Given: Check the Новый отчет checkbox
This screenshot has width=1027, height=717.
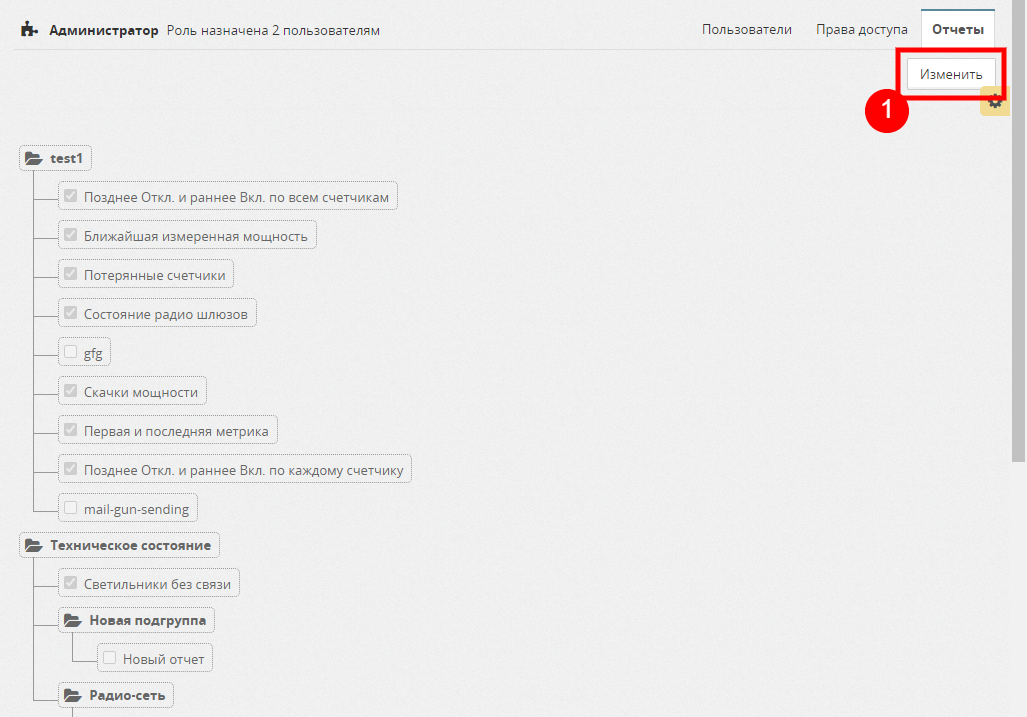Looking at the screenshot, I should (x=110, y=658).
